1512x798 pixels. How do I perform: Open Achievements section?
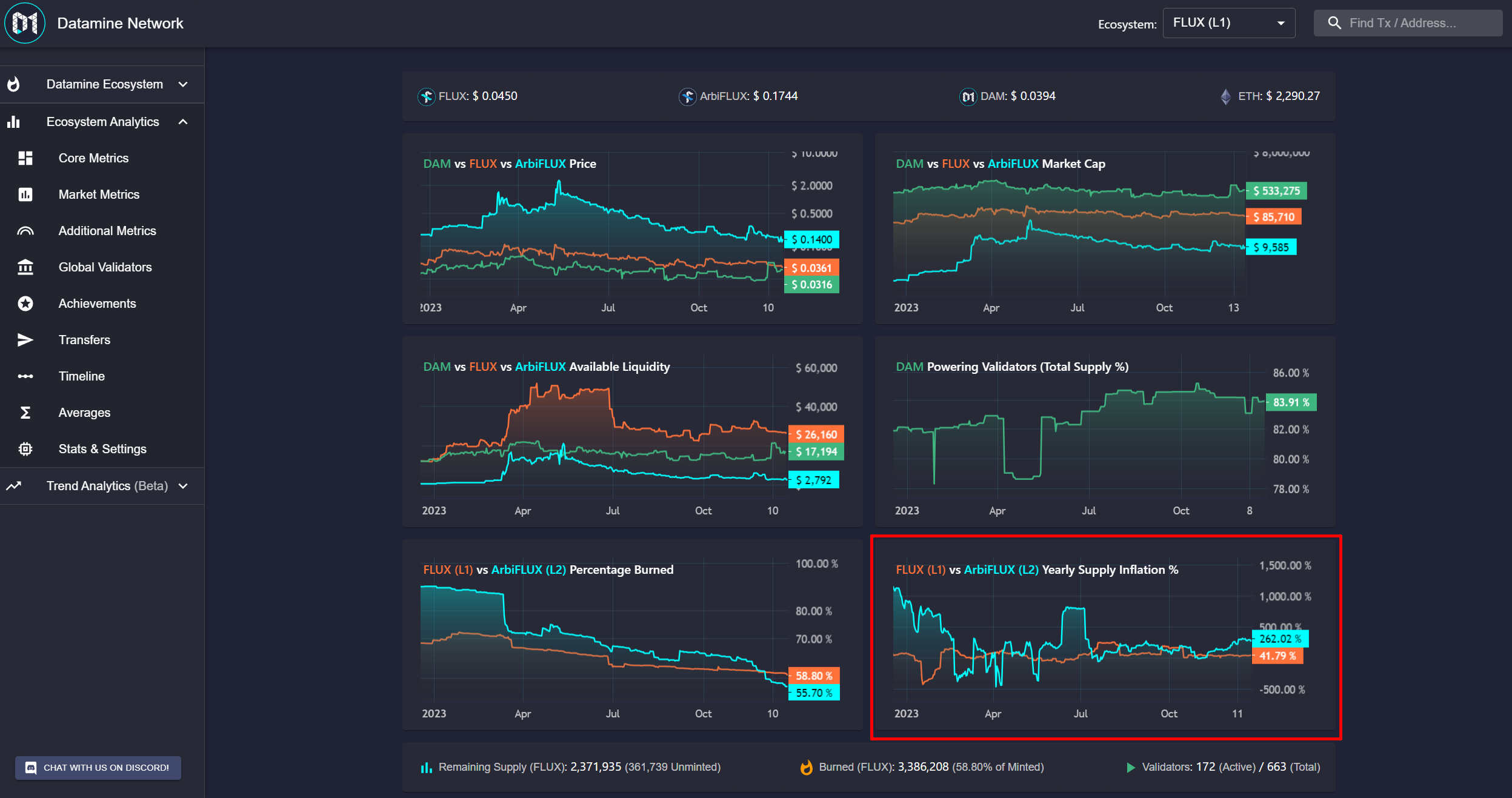[x=102, y=304]
